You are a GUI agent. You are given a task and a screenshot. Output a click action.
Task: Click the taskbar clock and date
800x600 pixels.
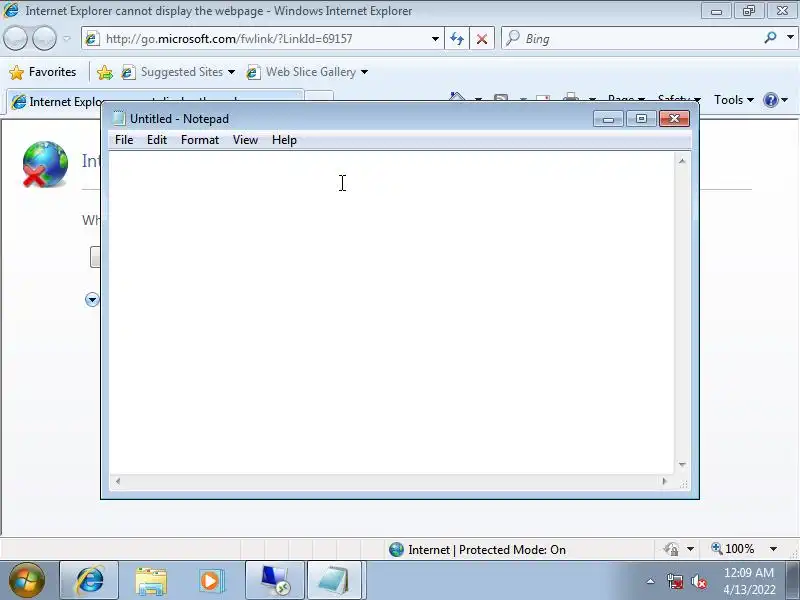tap(749, 581)
